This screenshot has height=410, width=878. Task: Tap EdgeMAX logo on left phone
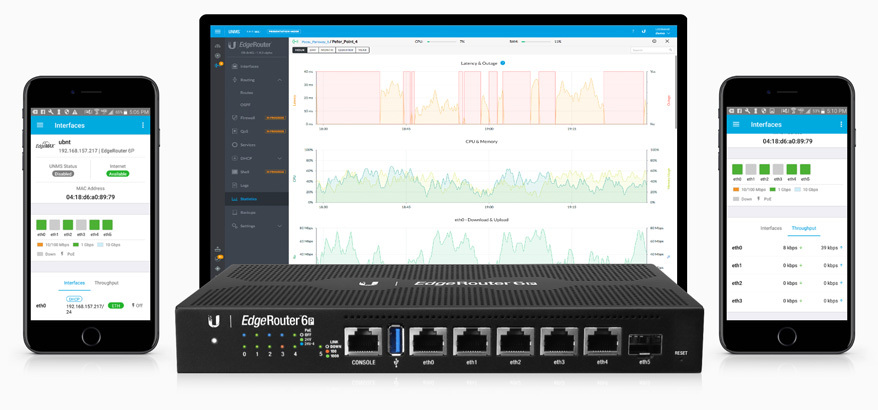44,146
